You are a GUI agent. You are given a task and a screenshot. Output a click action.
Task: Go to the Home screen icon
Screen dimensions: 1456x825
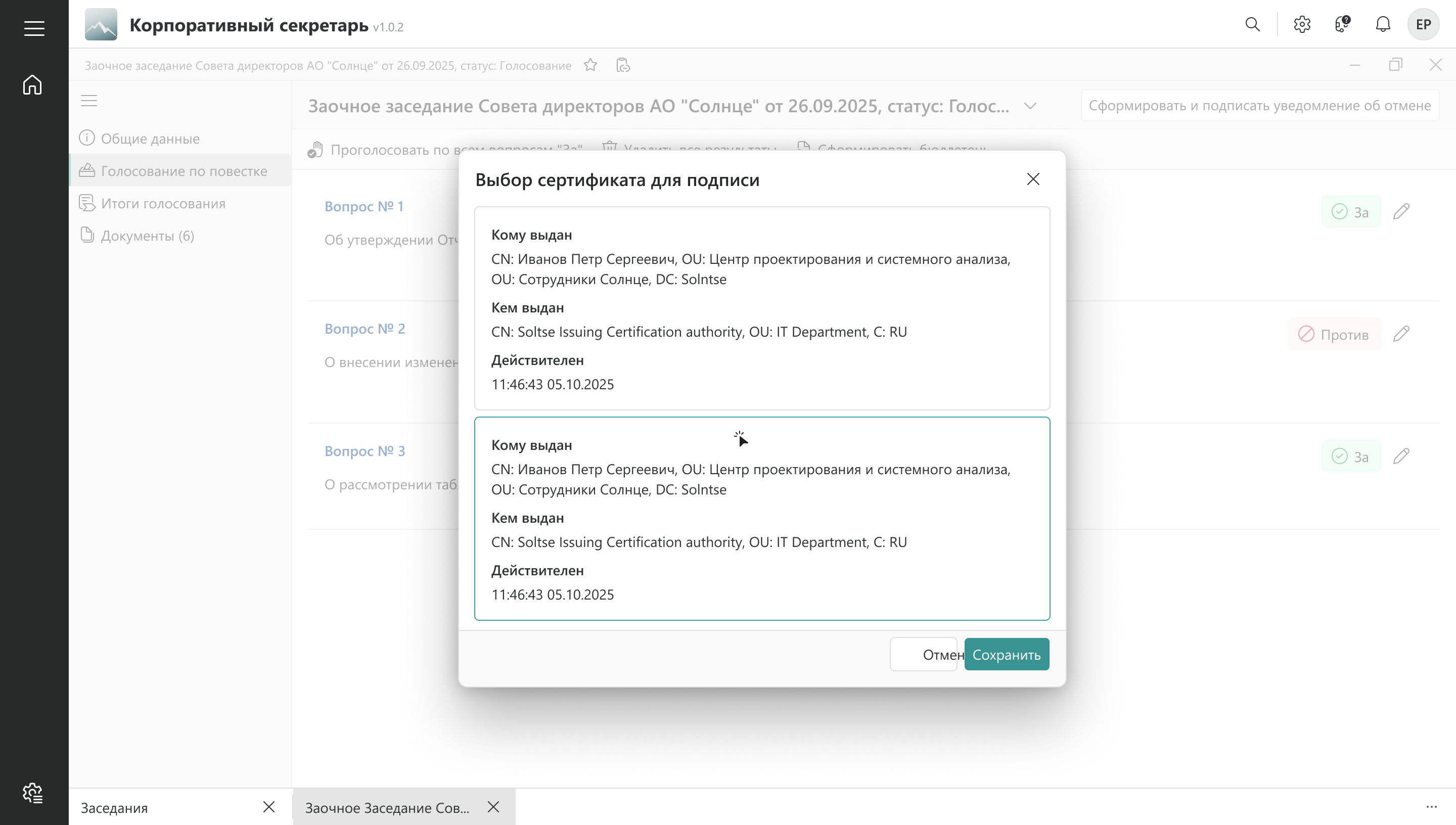coord(32,85)
